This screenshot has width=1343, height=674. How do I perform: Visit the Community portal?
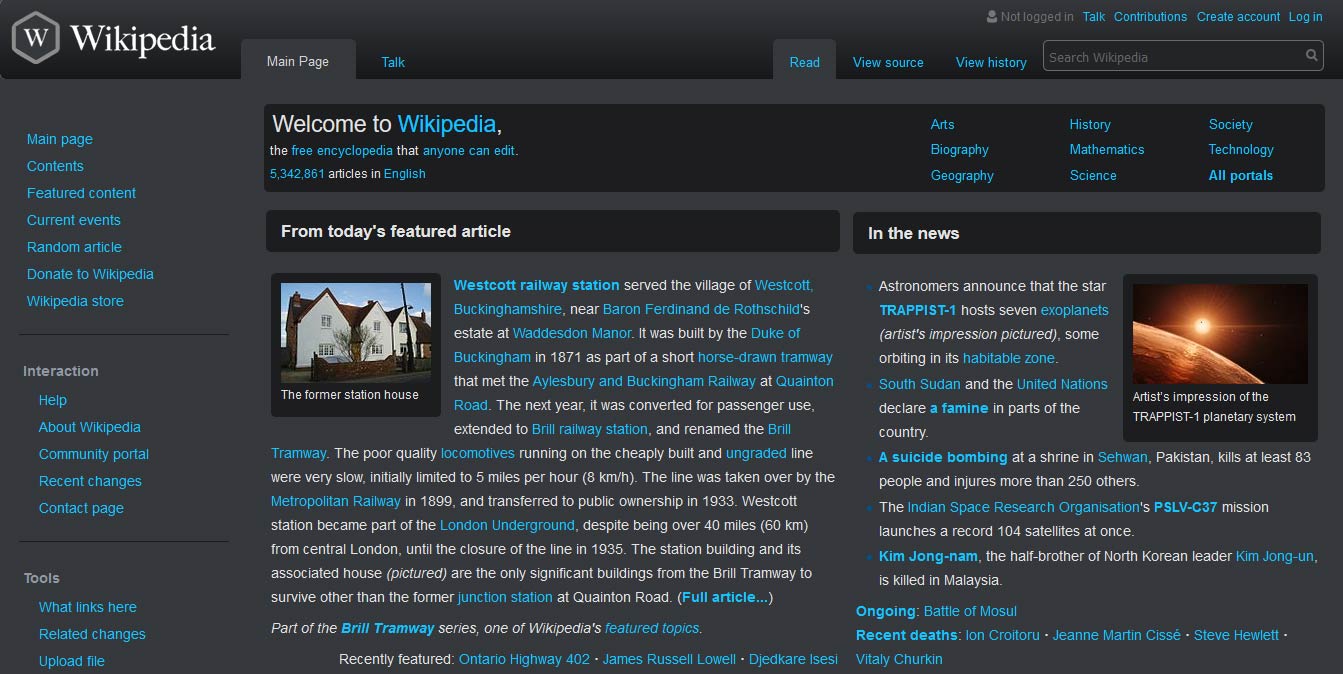click(x=93, y=453)
